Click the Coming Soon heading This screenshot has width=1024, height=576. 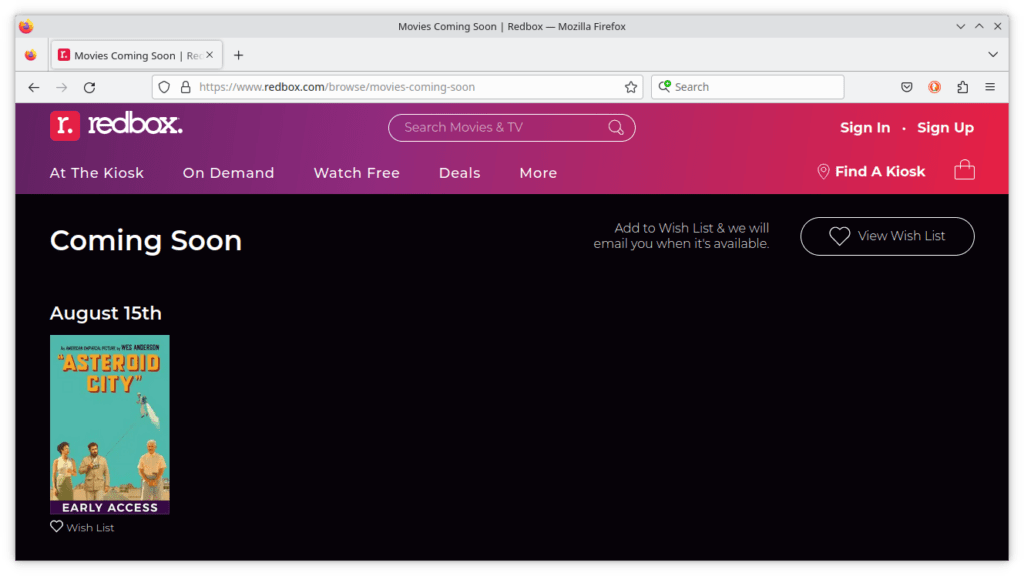coord(146,241)
